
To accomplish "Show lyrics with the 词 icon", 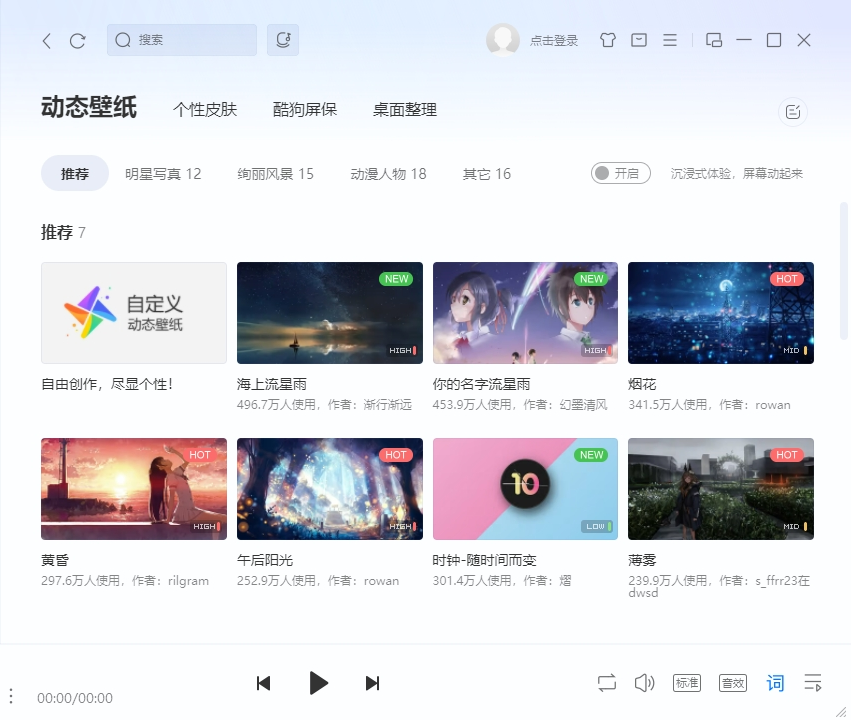I will click(x=775, y=682).
